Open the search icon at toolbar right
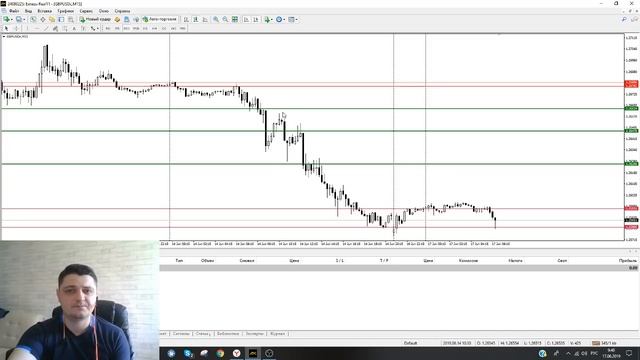Viewport: 640px width, 360px height. pyautogui.click(x=624, y=19)
